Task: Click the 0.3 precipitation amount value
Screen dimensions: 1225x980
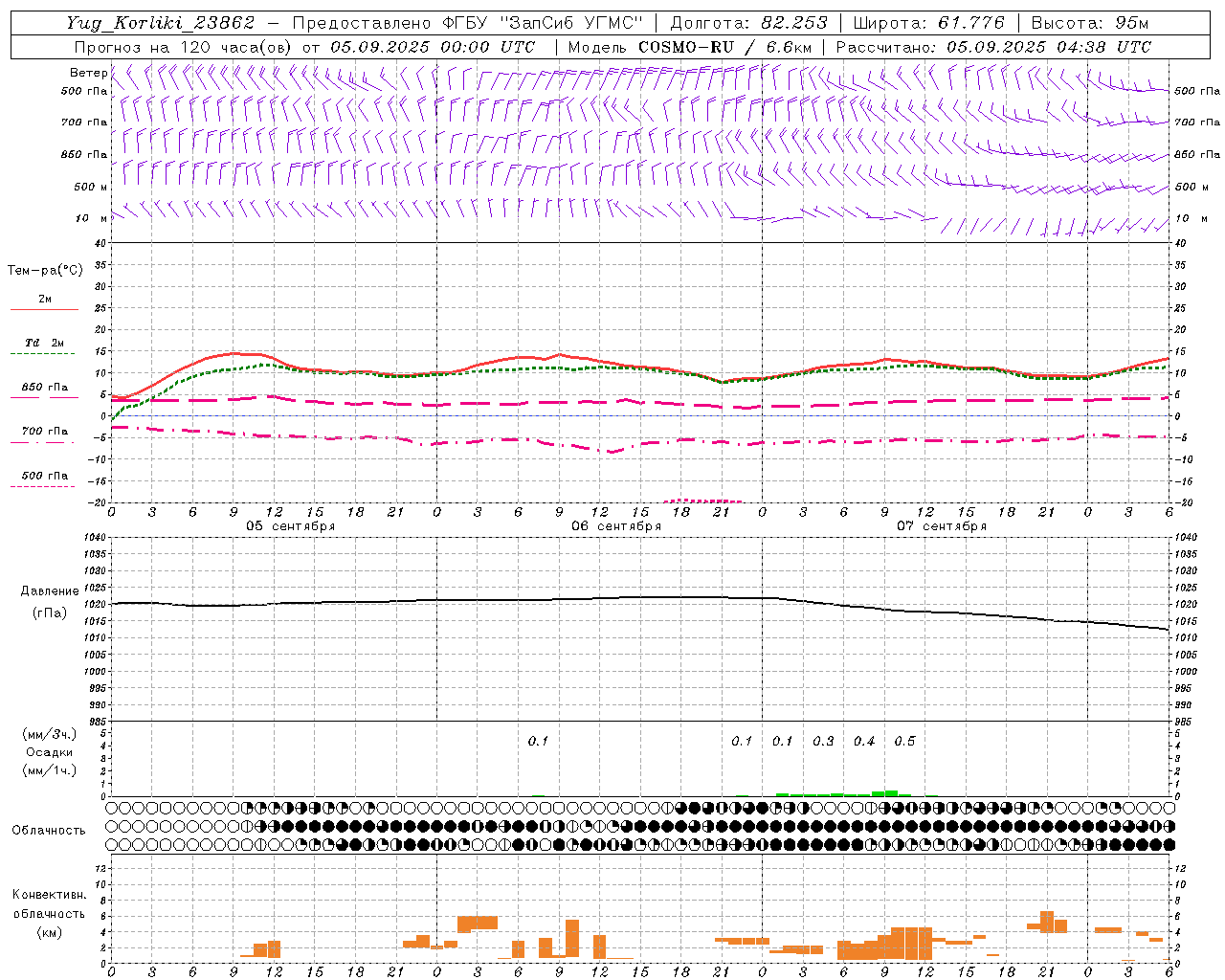Action: point(823,741)
